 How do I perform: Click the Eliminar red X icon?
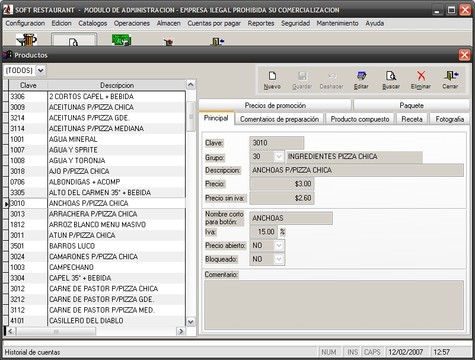(421, 76)
